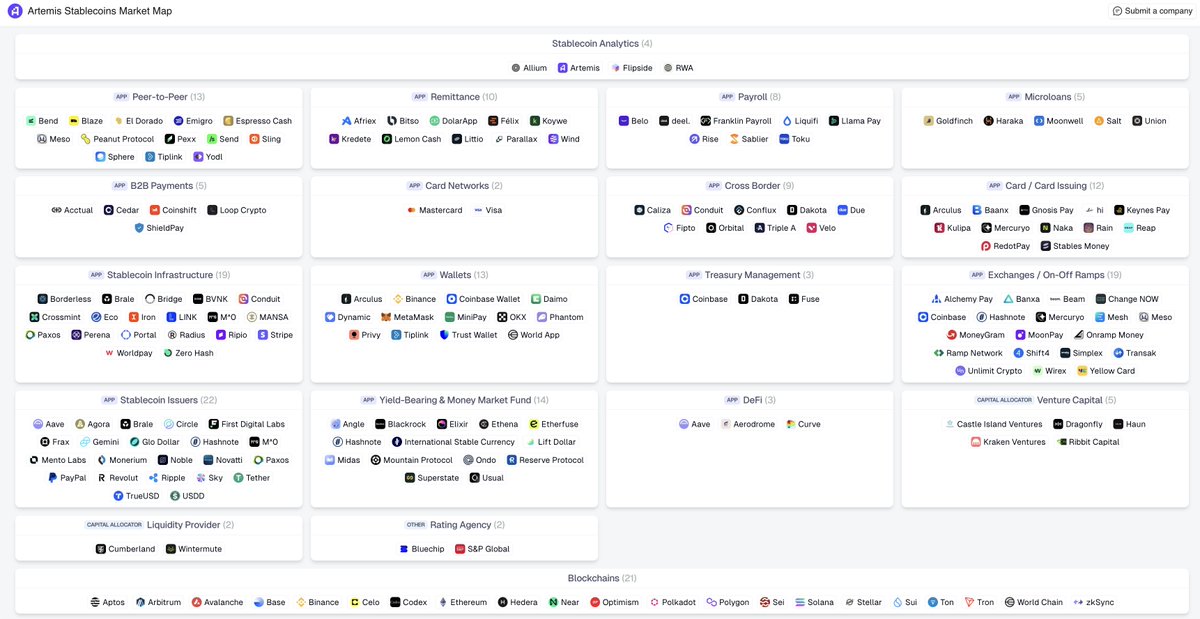Click the Triple A icon

pos(760,228)
